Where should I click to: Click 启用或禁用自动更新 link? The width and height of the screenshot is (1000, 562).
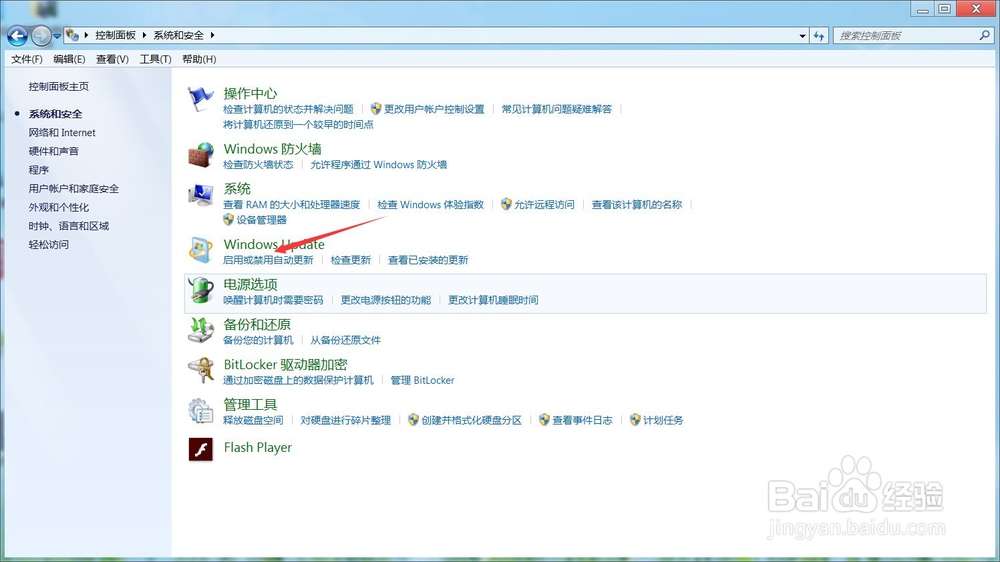pyautogui.click(x=268, y=260)
